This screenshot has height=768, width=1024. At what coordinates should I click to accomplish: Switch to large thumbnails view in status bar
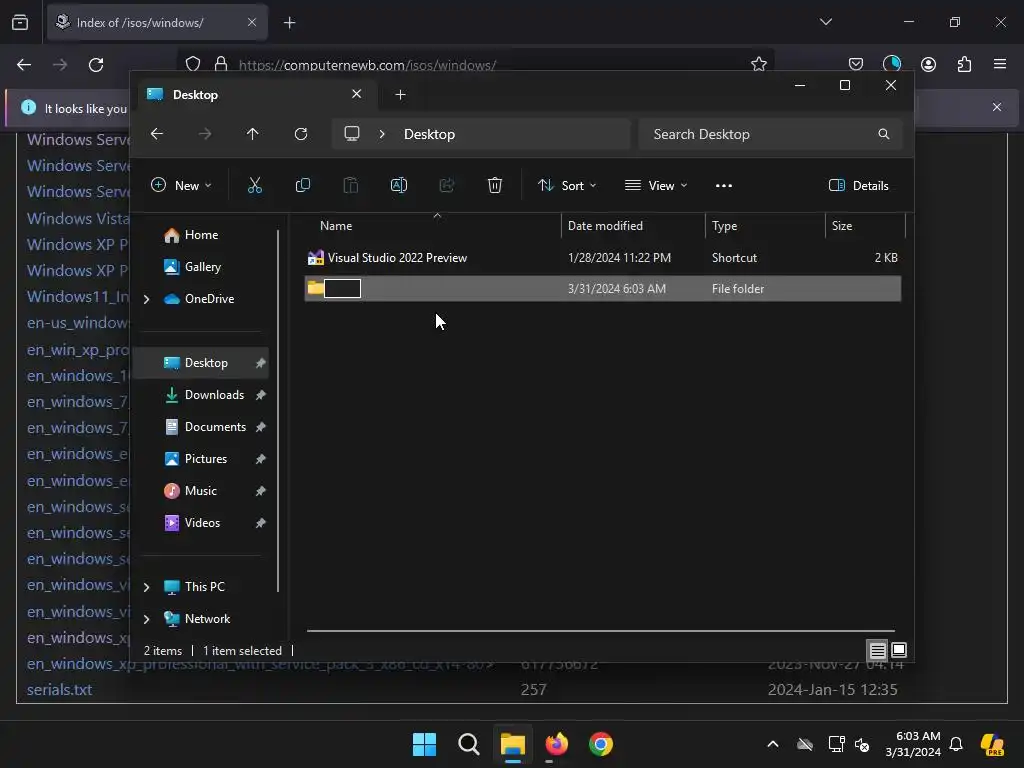coord(899,650)
